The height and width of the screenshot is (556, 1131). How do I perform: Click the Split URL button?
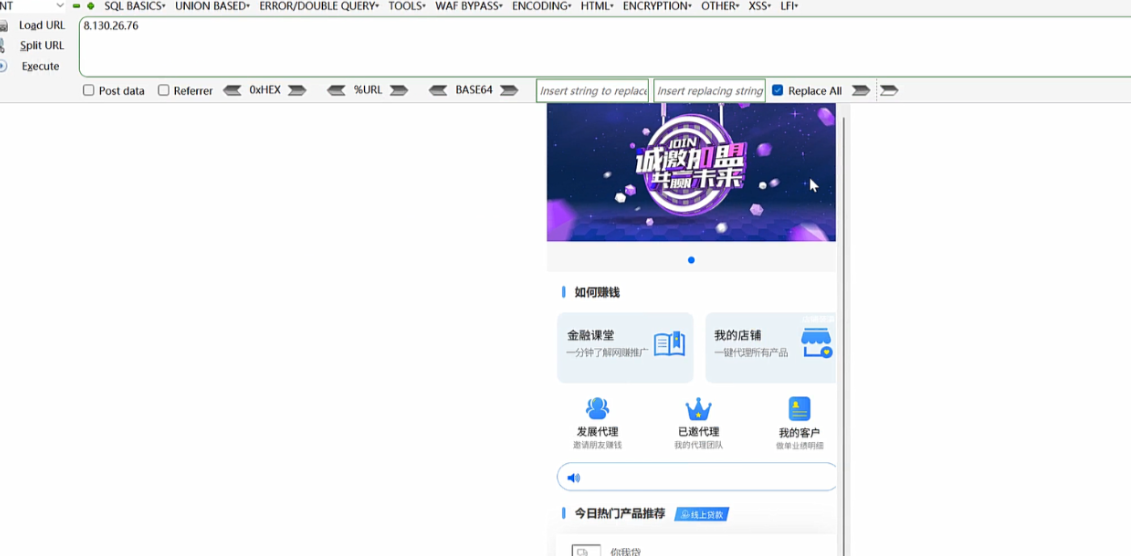tap(42, 45)
